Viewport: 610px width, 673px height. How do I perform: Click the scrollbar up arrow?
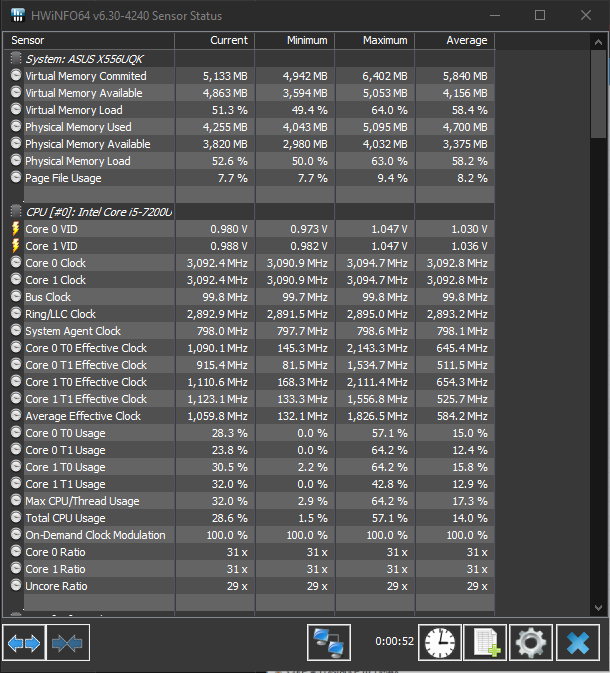(598, 42)
